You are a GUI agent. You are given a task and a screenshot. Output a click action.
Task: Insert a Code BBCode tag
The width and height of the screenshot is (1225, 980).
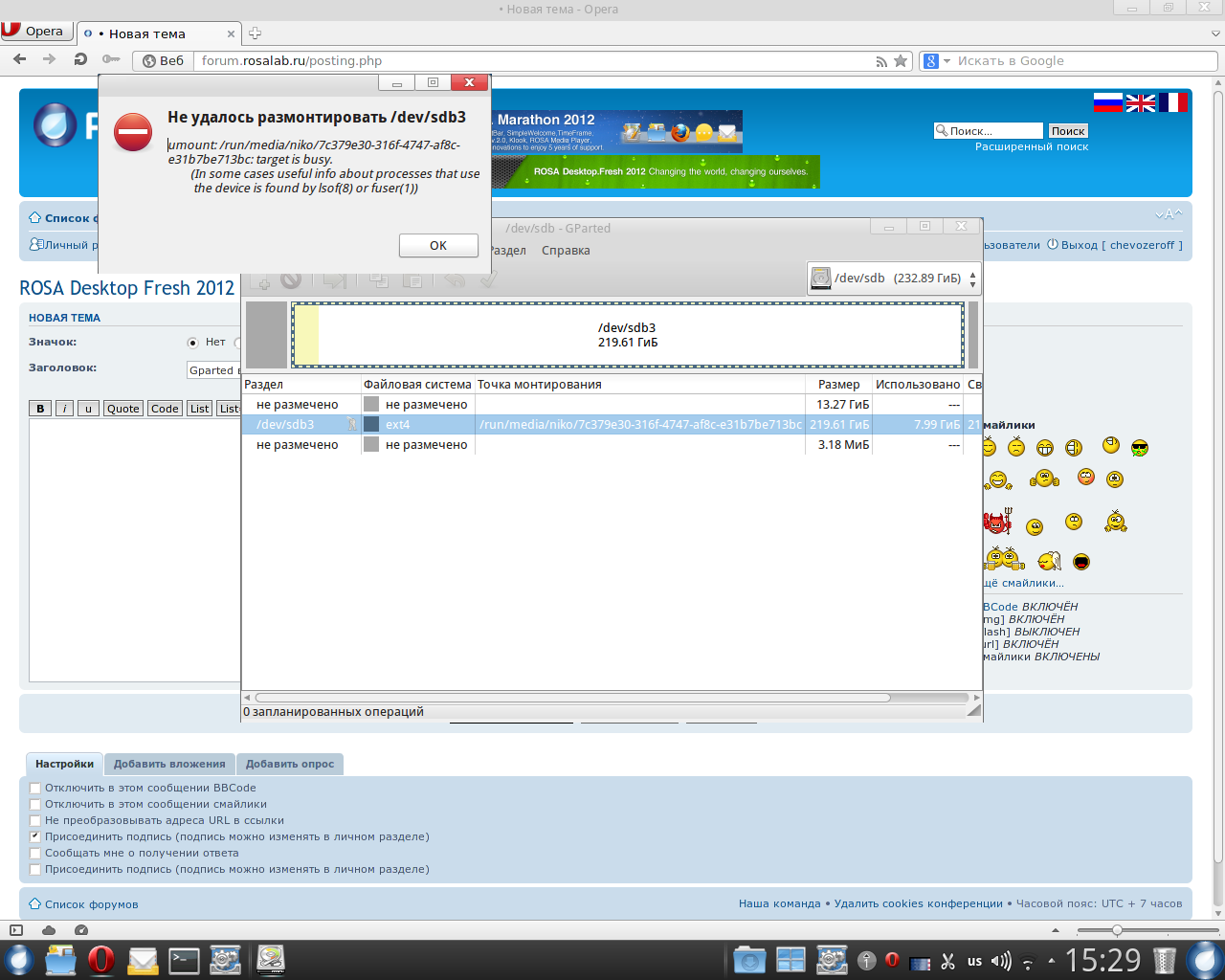[x=165, y=409]
